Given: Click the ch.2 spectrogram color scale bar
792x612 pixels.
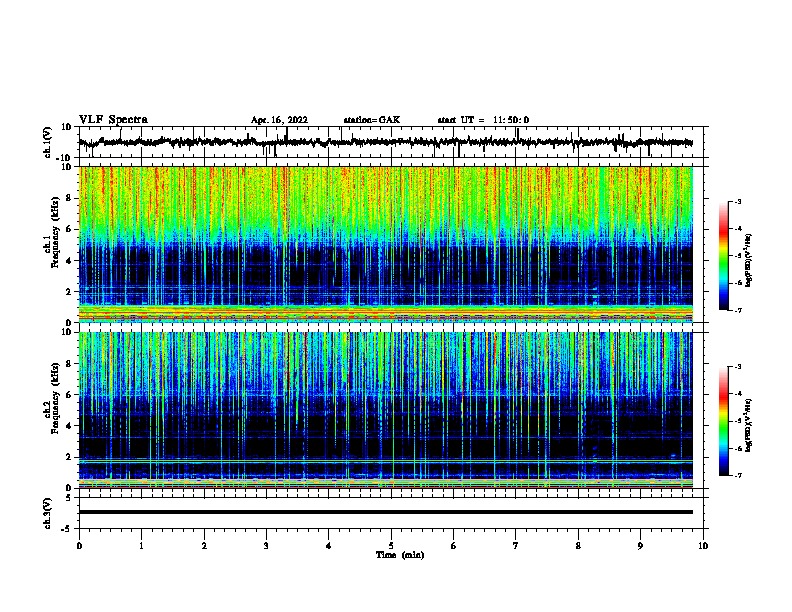Looking at the screenshot, I should (724, 421).
